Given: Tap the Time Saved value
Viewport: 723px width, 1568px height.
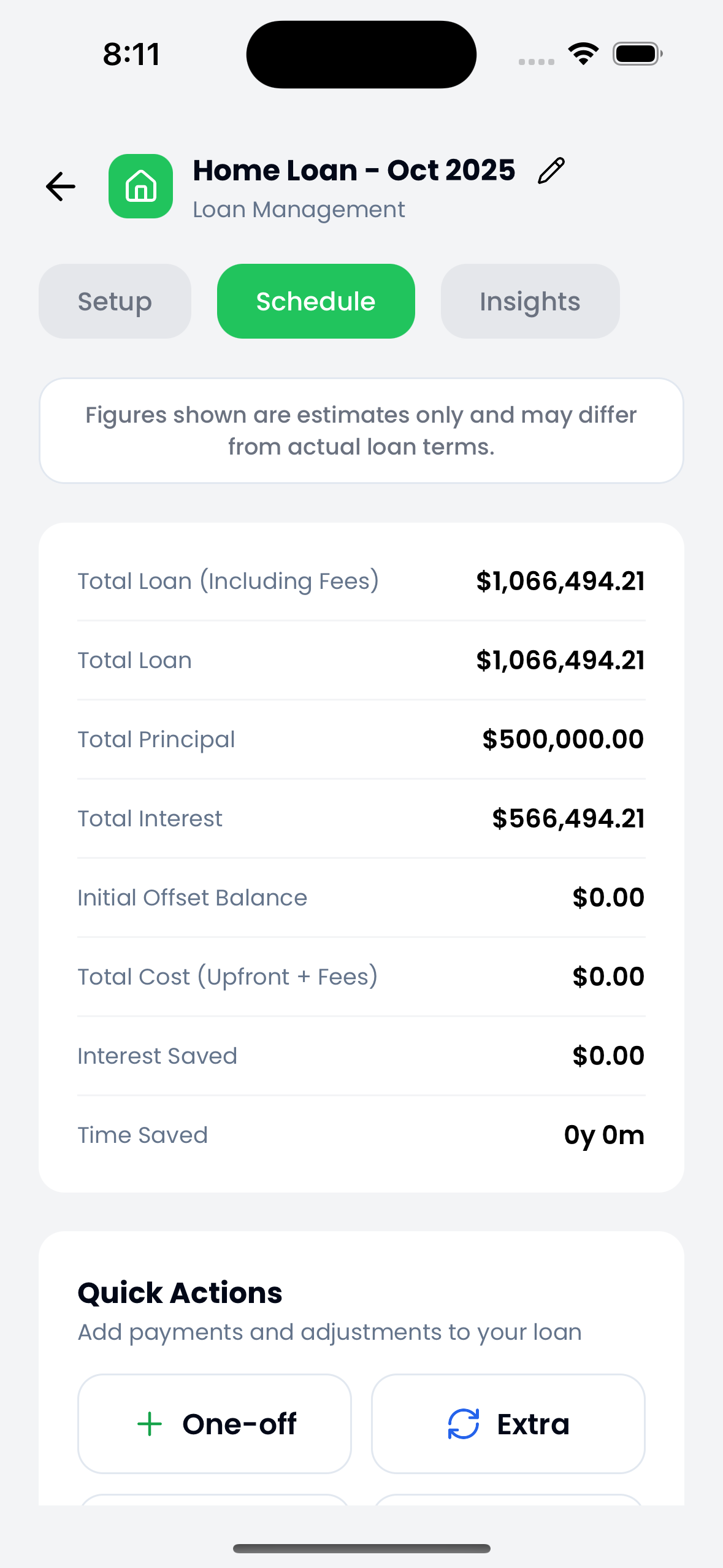Looking at the screenshot, I should (604, 1135).
